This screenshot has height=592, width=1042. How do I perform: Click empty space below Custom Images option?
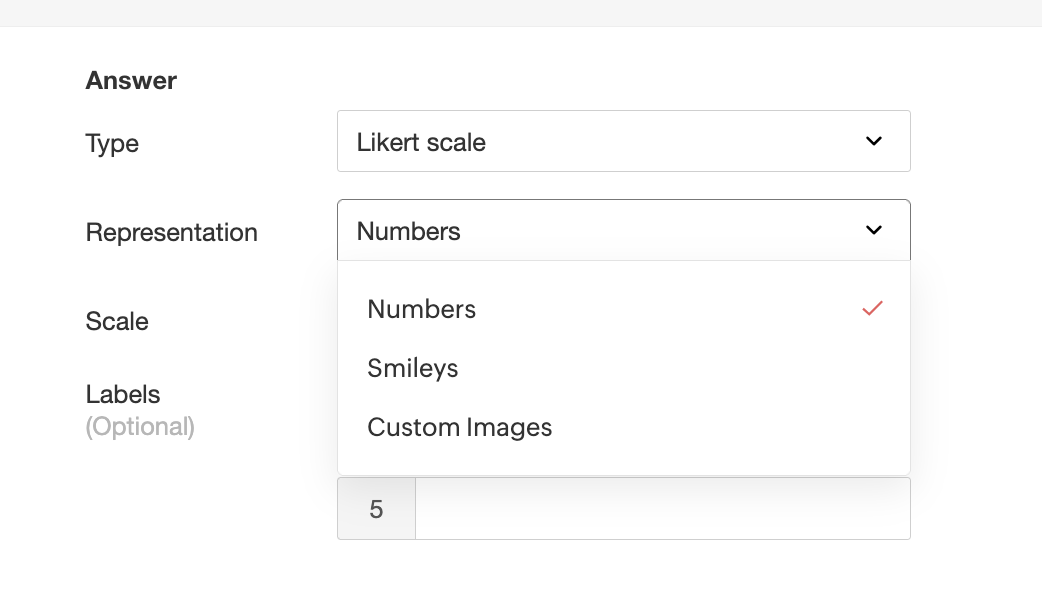[x=623, y=466]
